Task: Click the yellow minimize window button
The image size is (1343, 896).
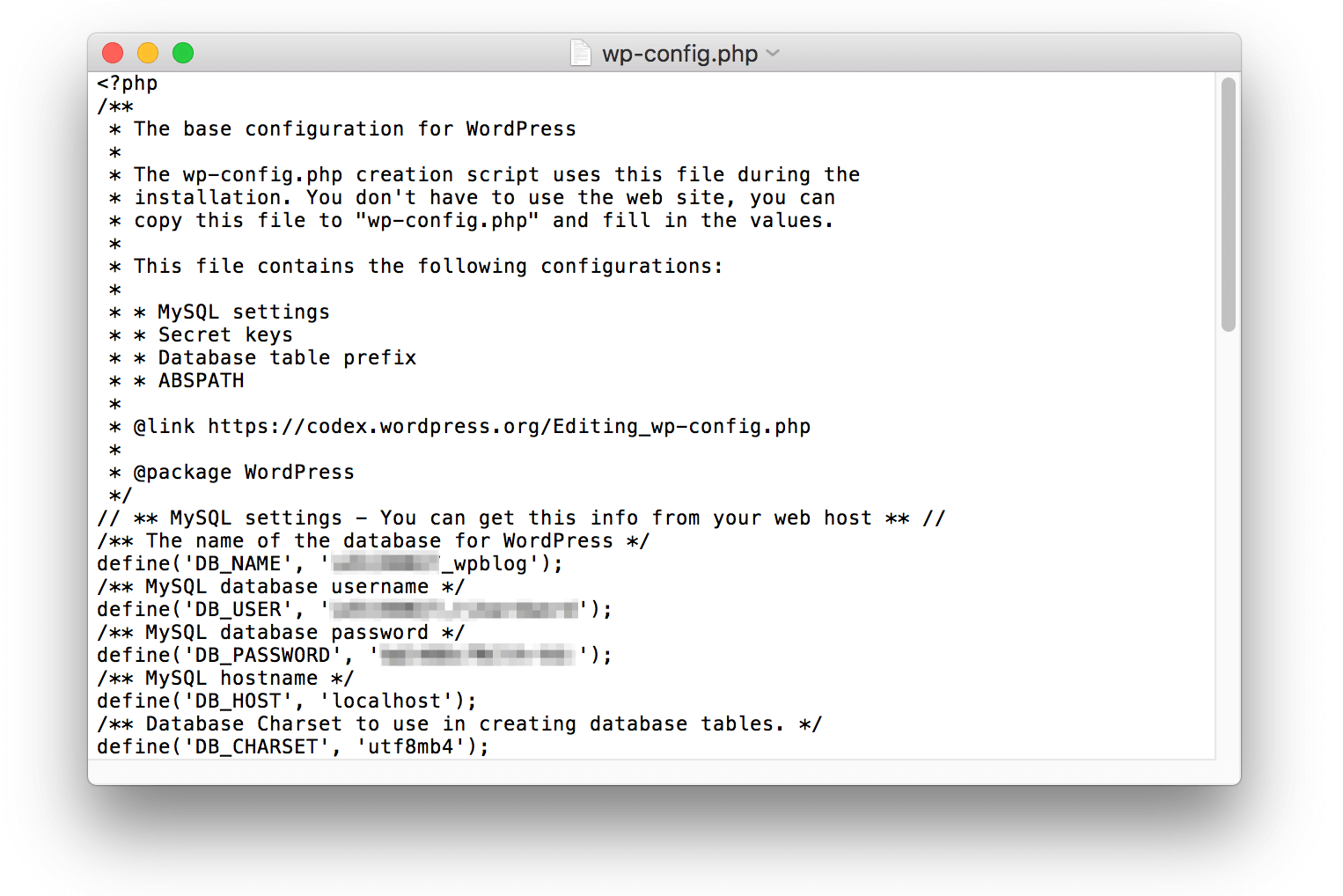Action: click(x=148, y=53)
